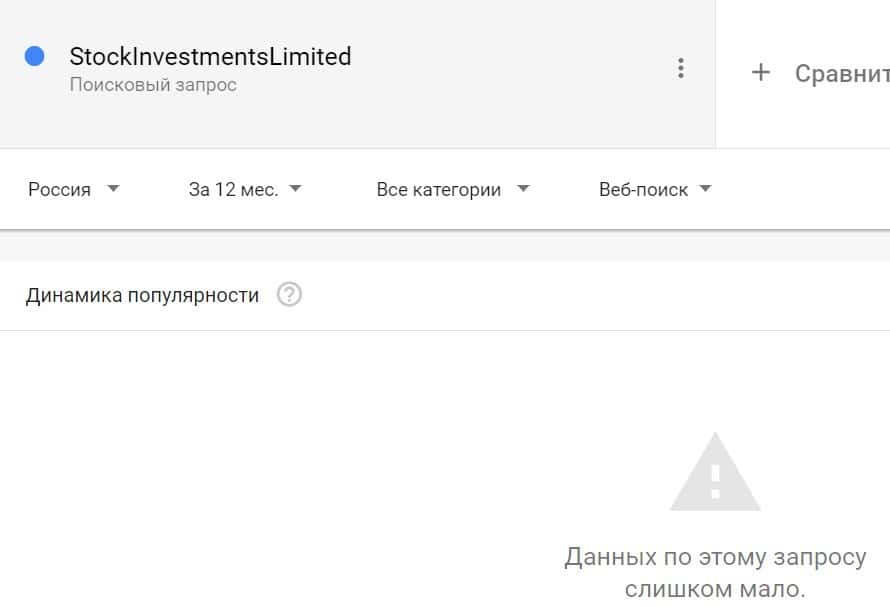Click the Сравнить label

(x=841, y=73)
